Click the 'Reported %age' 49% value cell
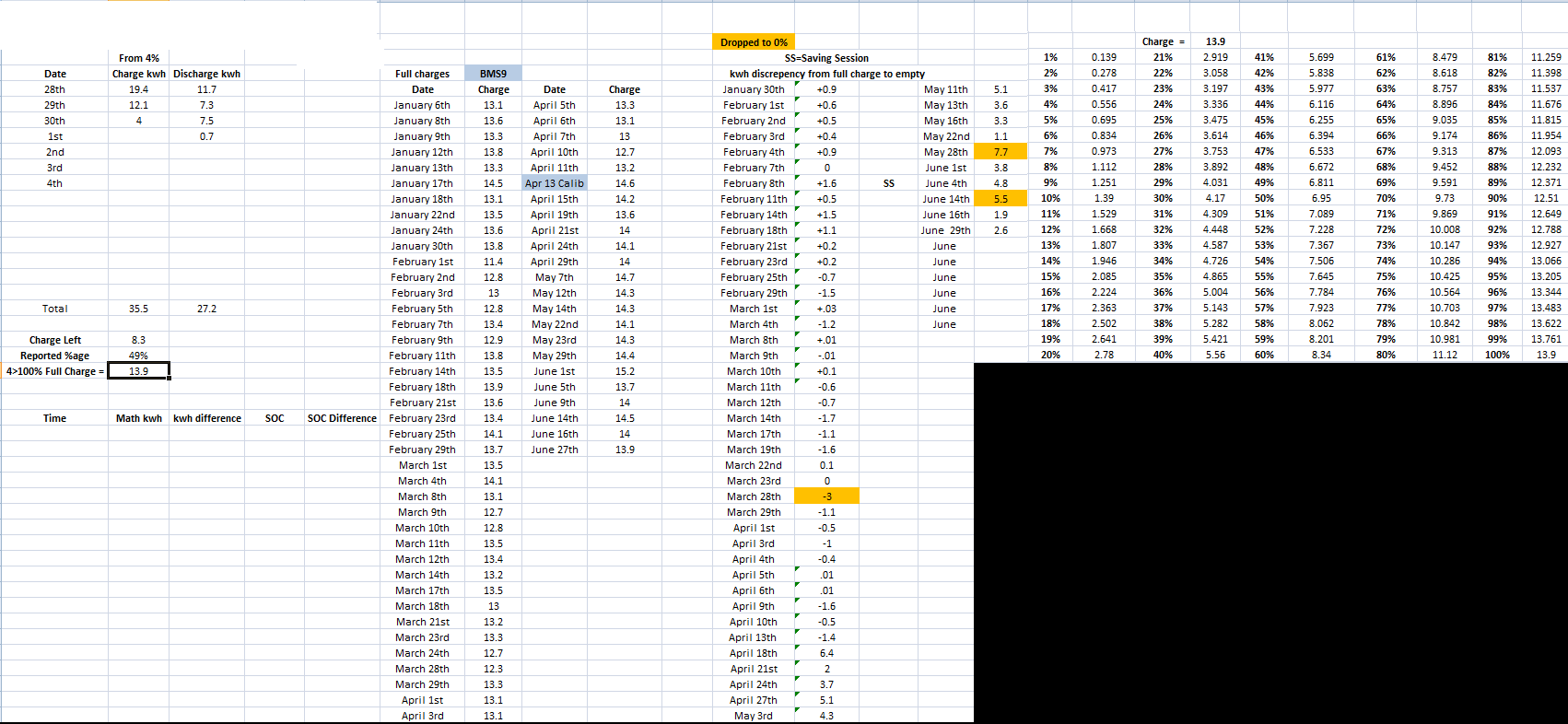 coord(139,356)
